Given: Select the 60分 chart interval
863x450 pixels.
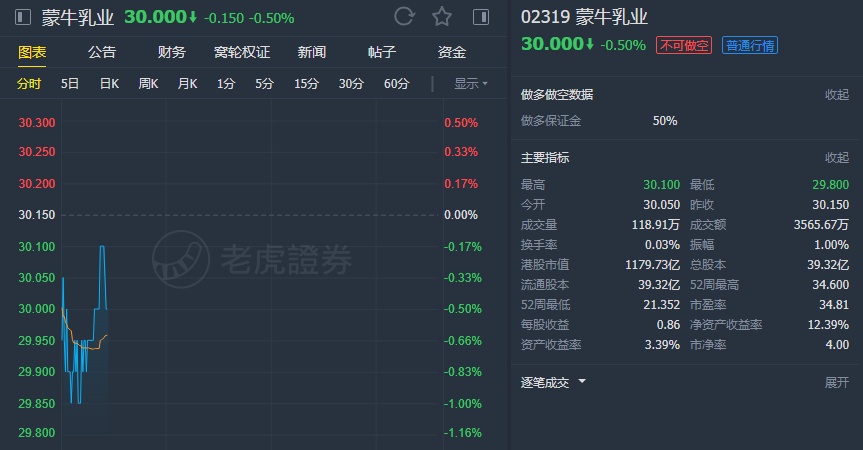Looking at the screenshot, I should pos(396,84).
